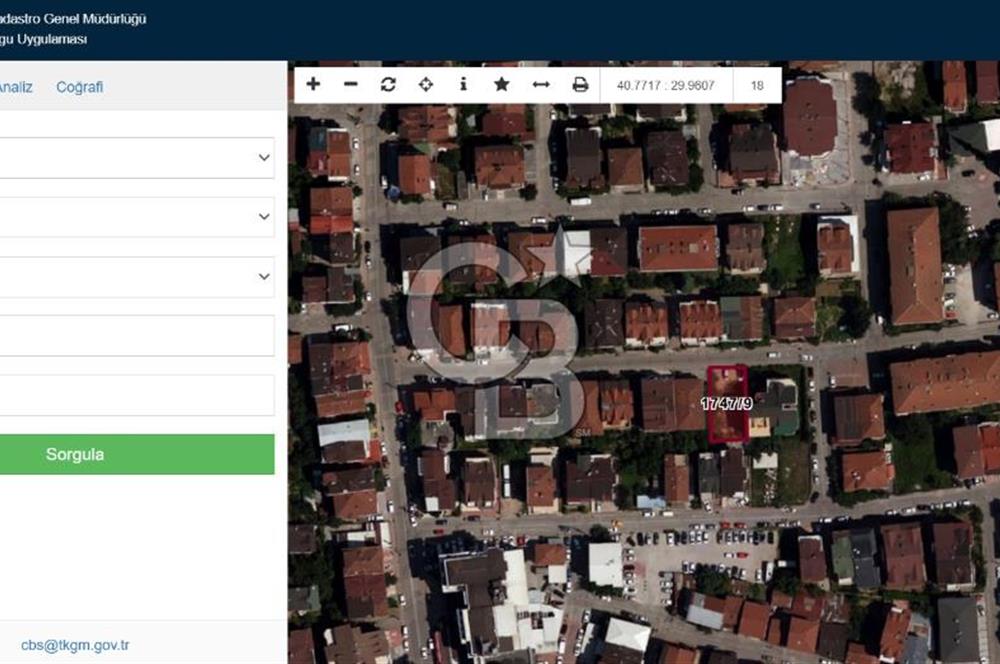Activate the crosshair locate tool

425,85
